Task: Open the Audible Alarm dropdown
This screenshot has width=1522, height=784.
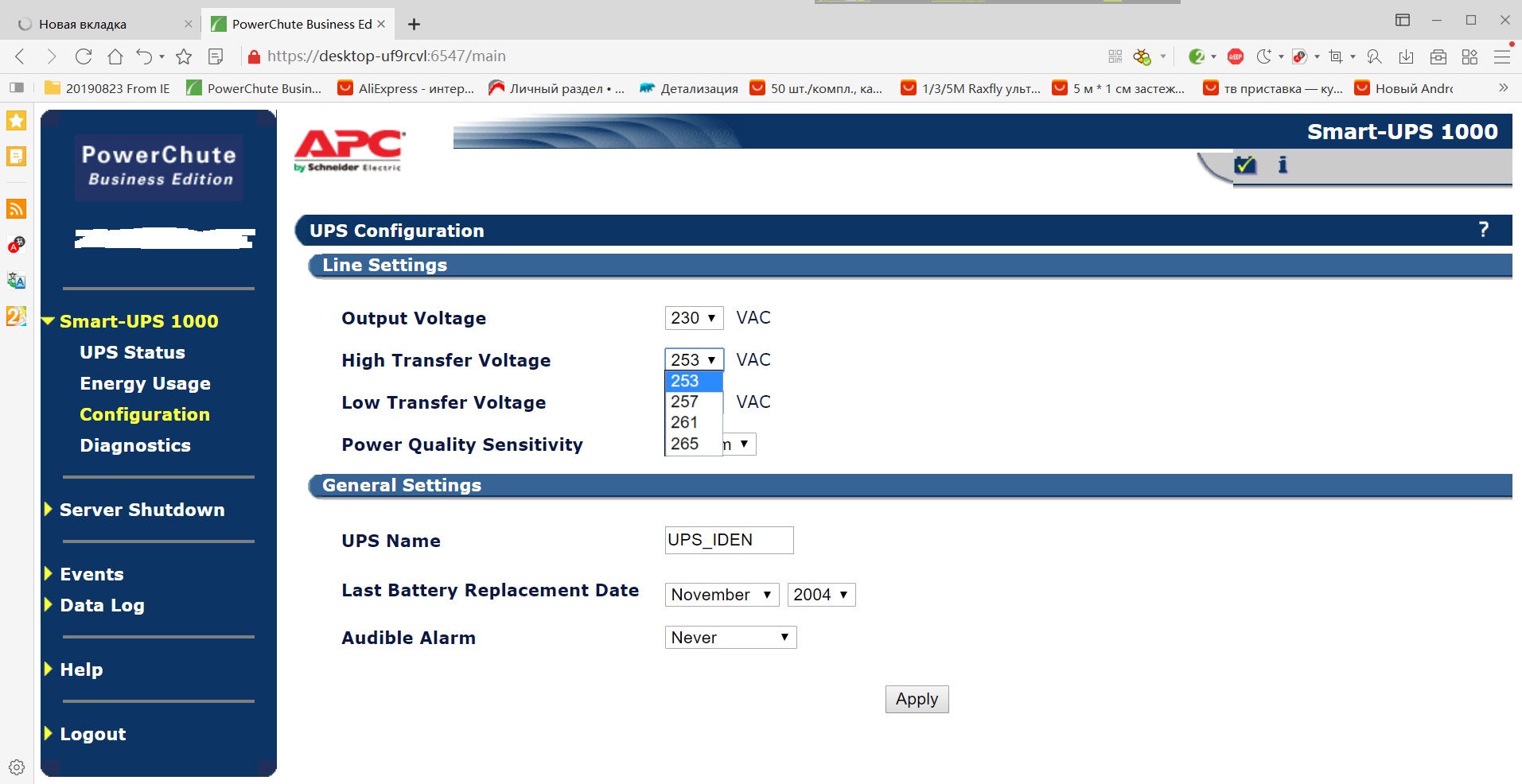Action: pyautogui.click(x=730, y=638)
